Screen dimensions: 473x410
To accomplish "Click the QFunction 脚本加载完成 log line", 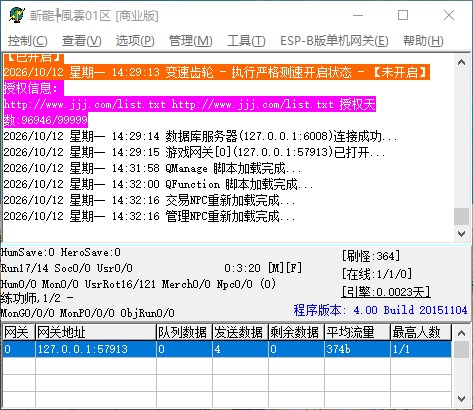I will click(x=158, y=184).
